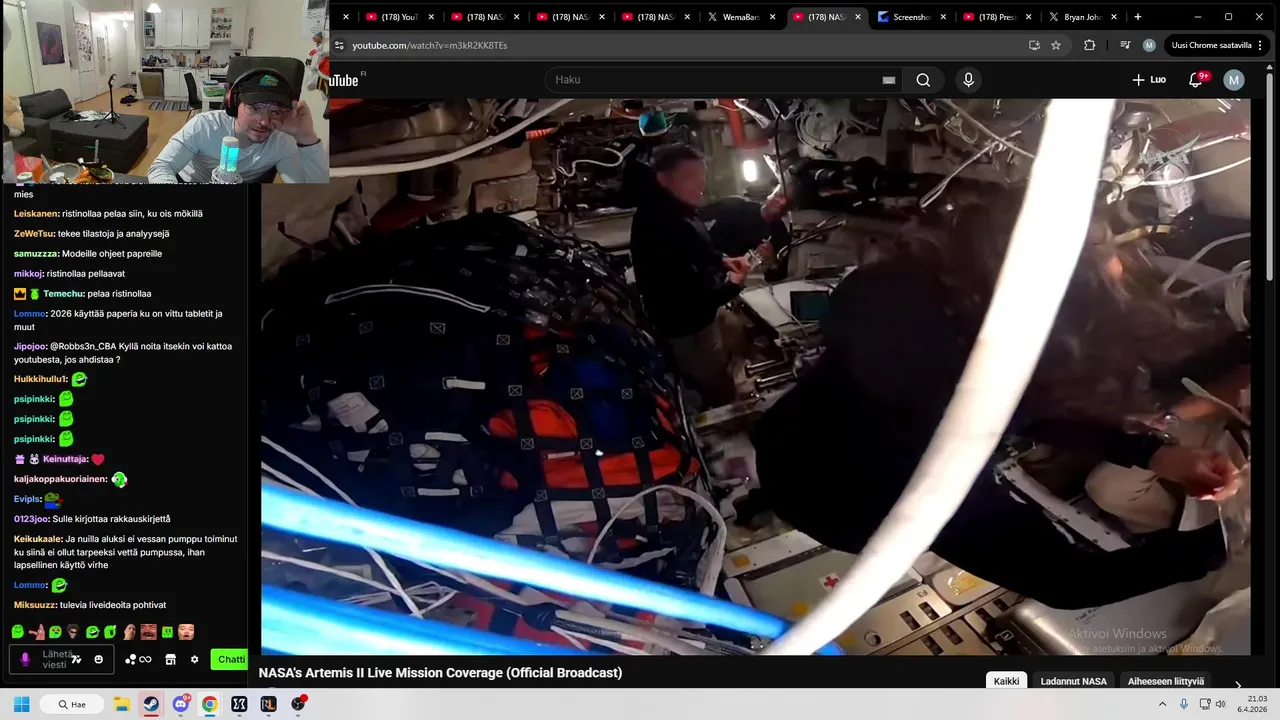
Task: Open the volume control in system tray
Action: tap(1220, 704)
